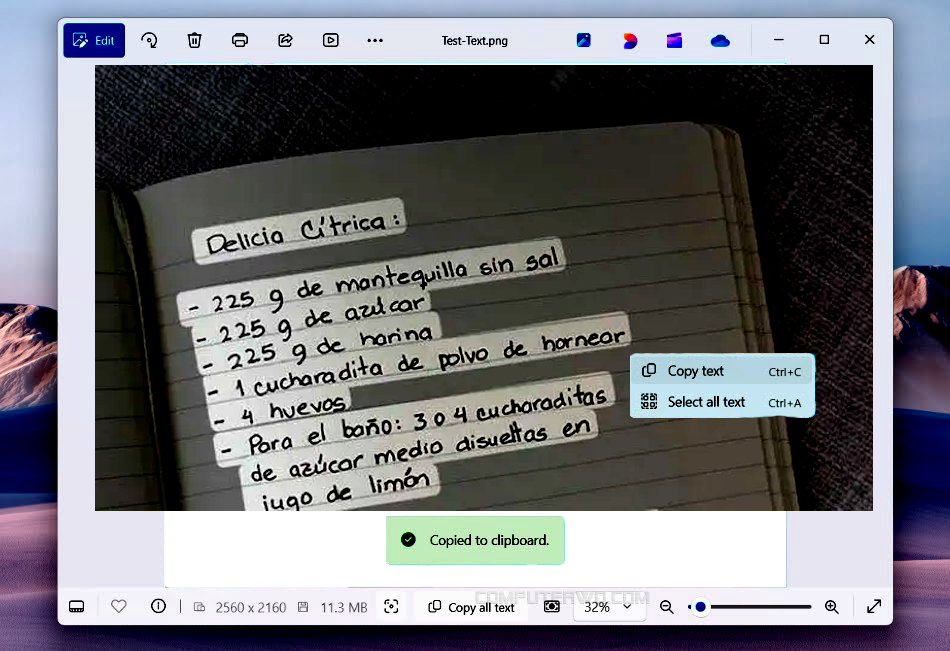Click the 'jugo de limón' text line
The width and height of the screenshot is (950, 651).
[344, 490]
